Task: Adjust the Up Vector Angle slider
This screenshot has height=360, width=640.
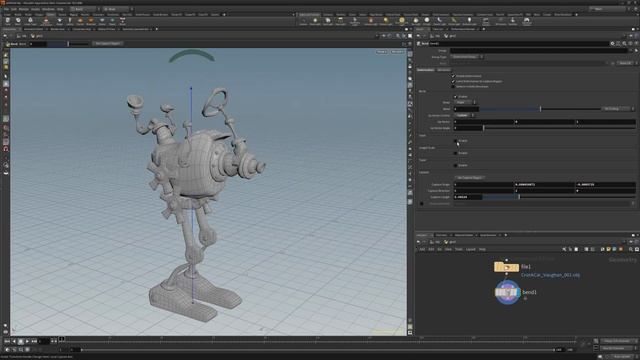Action: [x=559, y=128]
